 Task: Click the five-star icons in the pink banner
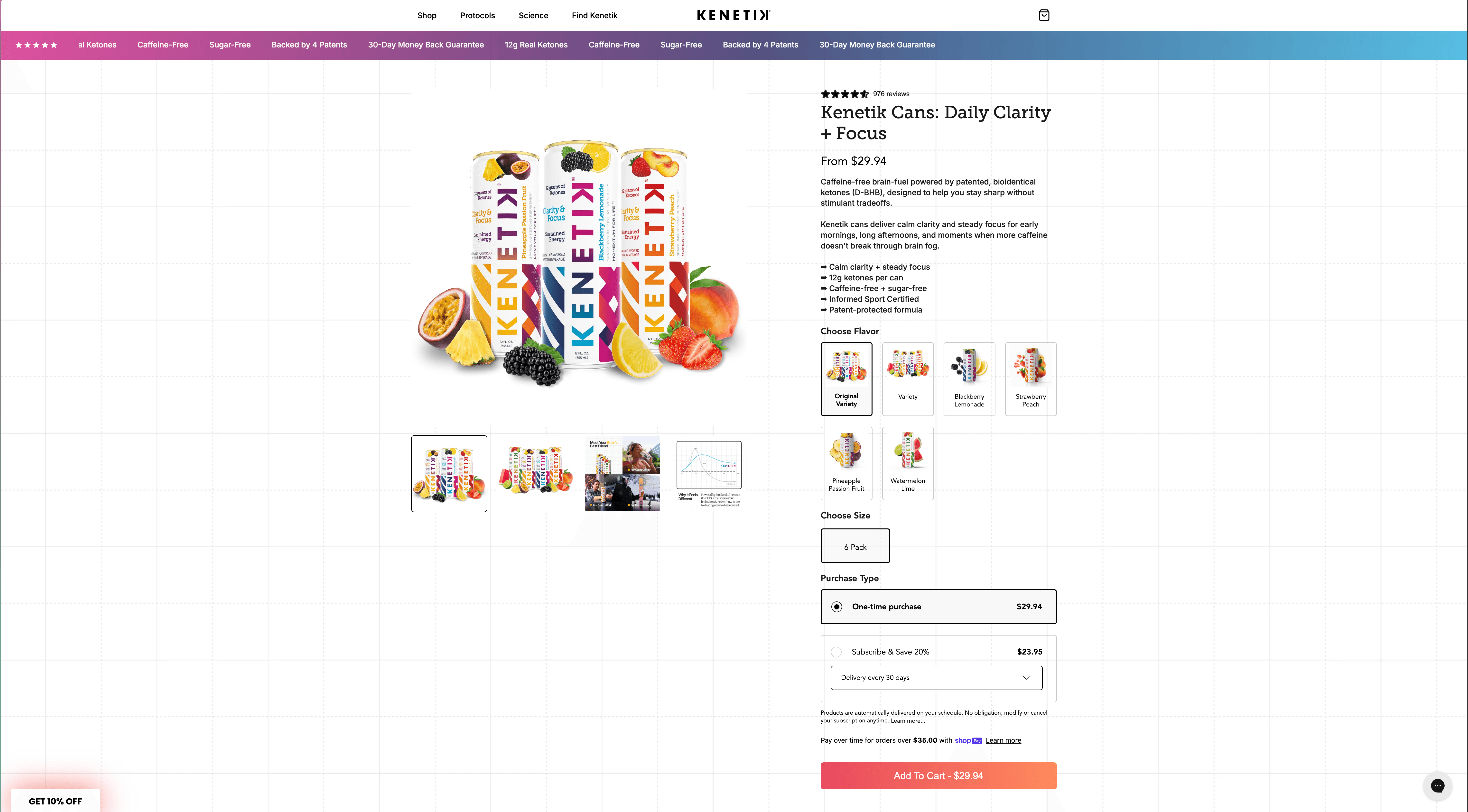36,45
